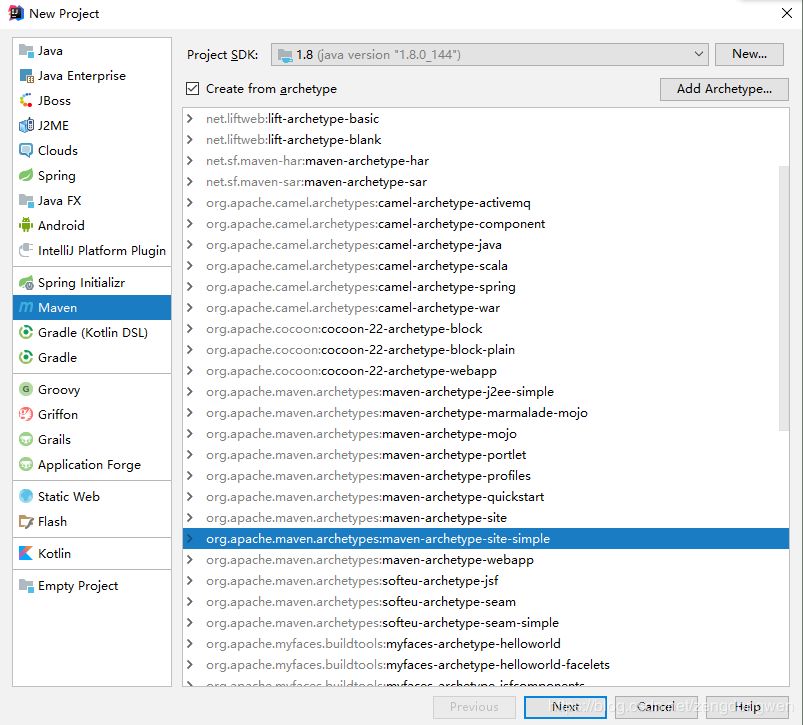Select maven-archetype-j2ee-simple row
Screen dimensions: 803x725
485,391
